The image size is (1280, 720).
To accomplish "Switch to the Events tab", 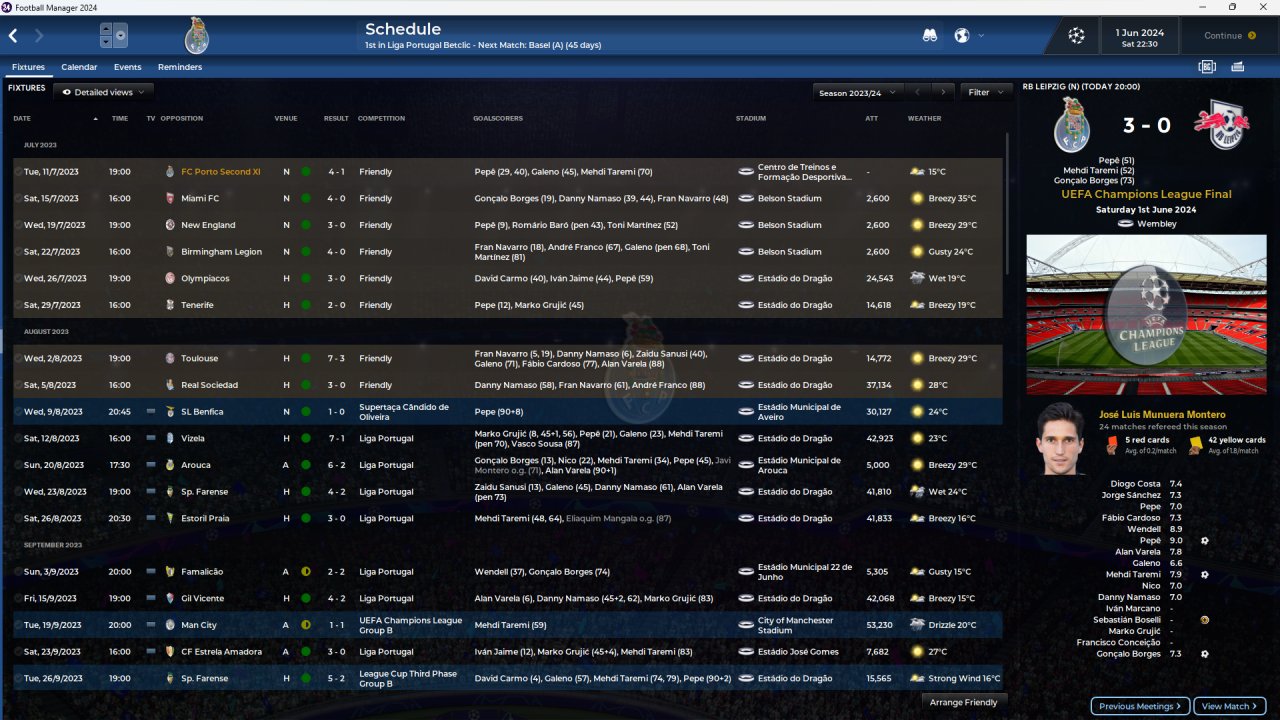I will (x=127, y=67).
